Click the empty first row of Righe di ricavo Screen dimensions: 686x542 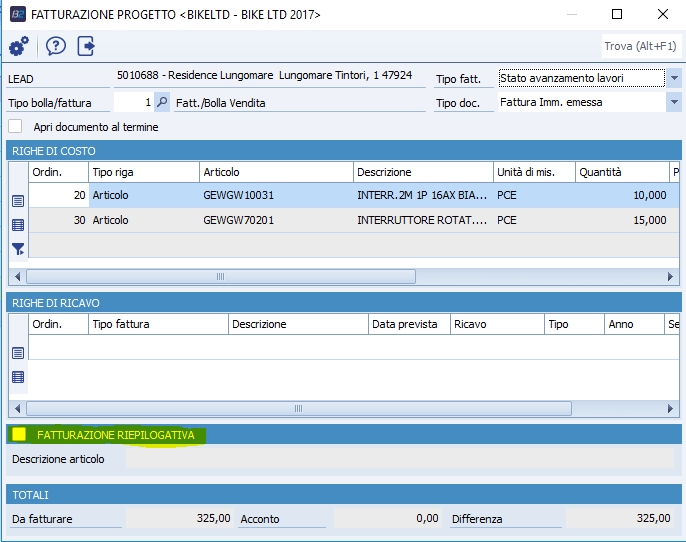[x=354, y=347]
